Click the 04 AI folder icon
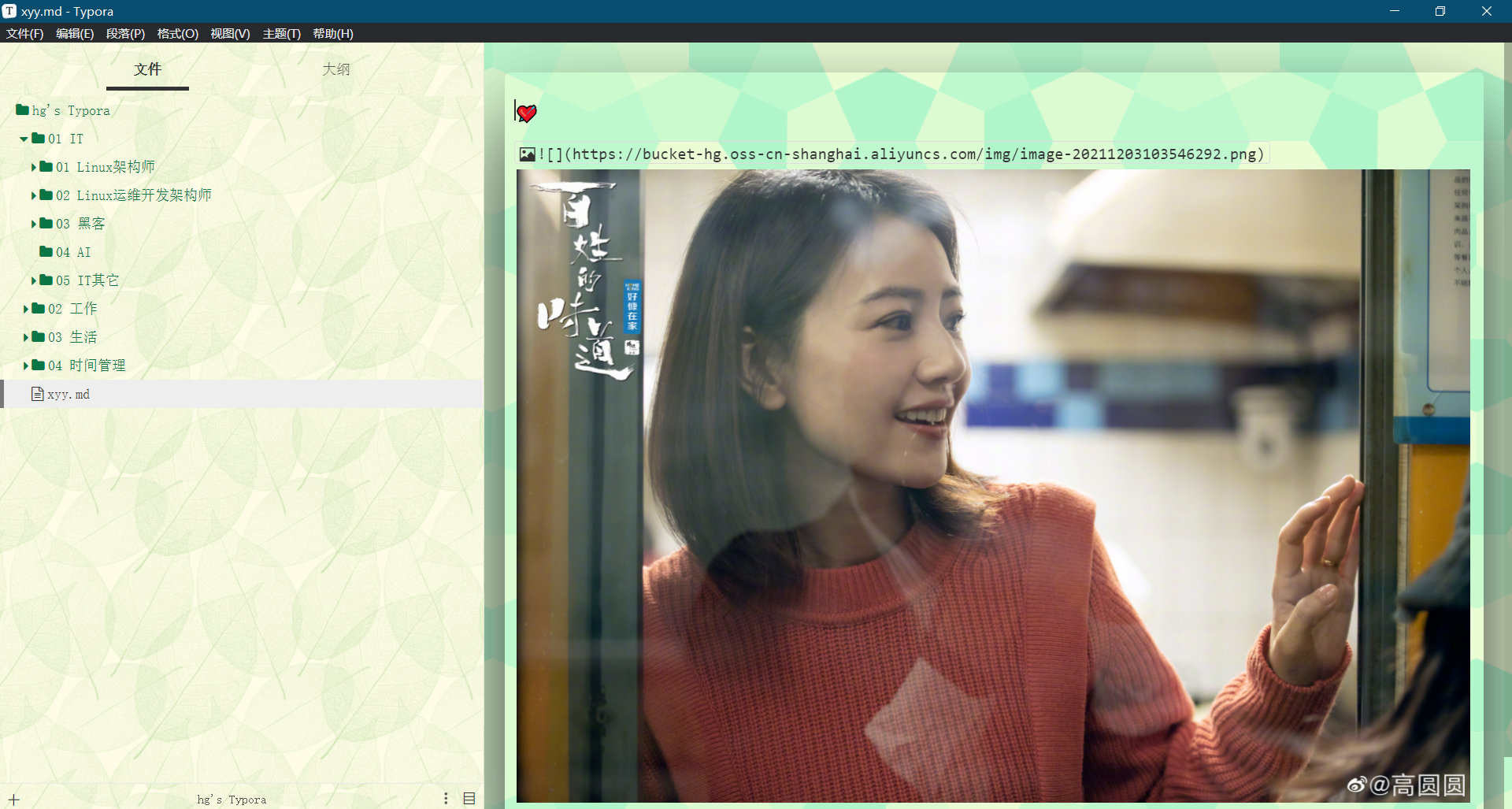The width and height of the screenshot is (1512, 809). [46, 252]
